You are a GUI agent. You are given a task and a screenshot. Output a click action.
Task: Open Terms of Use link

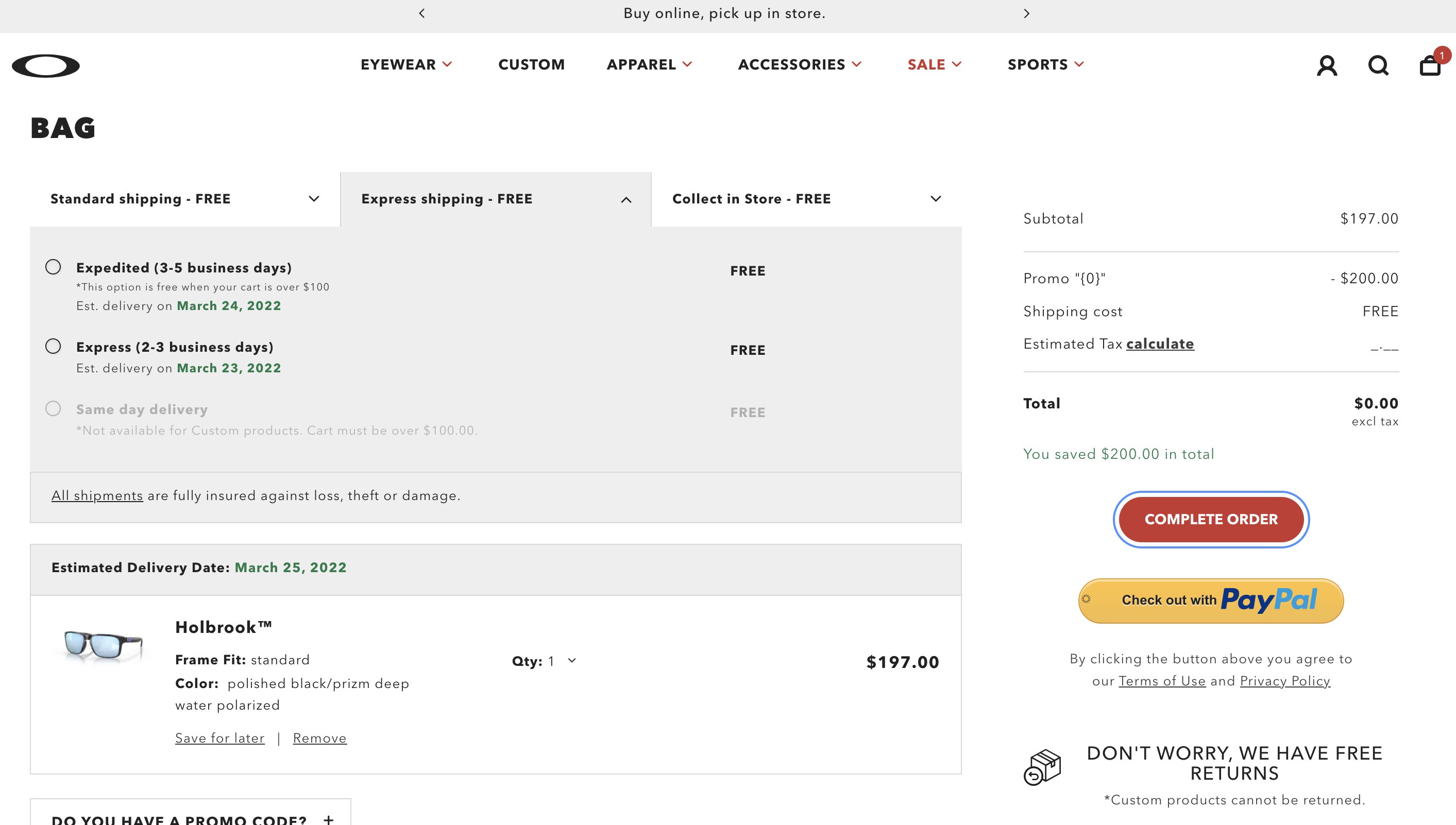point(1162,681)
